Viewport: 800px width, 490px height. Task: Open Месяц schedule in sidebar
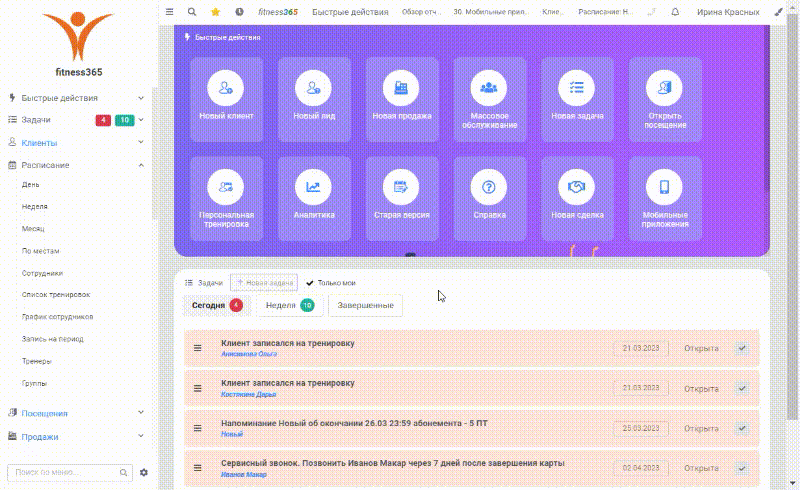click(x=33, y=229)
